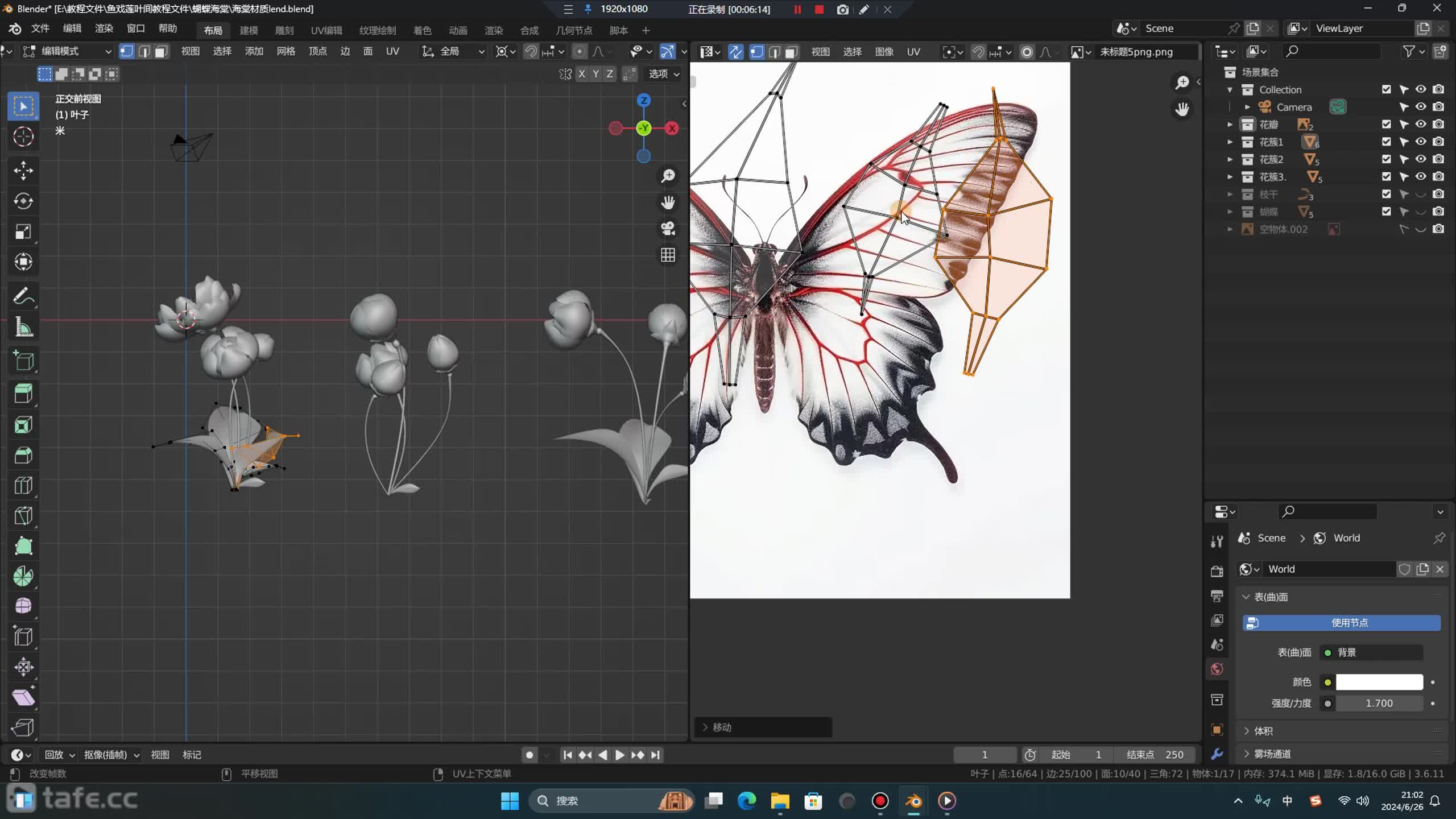This screenshot has height=819, width=1456.
Task: Toggle exclude checkbox for 花瓣 collection
Action: pyautogui.click(x=1386, y=125)
